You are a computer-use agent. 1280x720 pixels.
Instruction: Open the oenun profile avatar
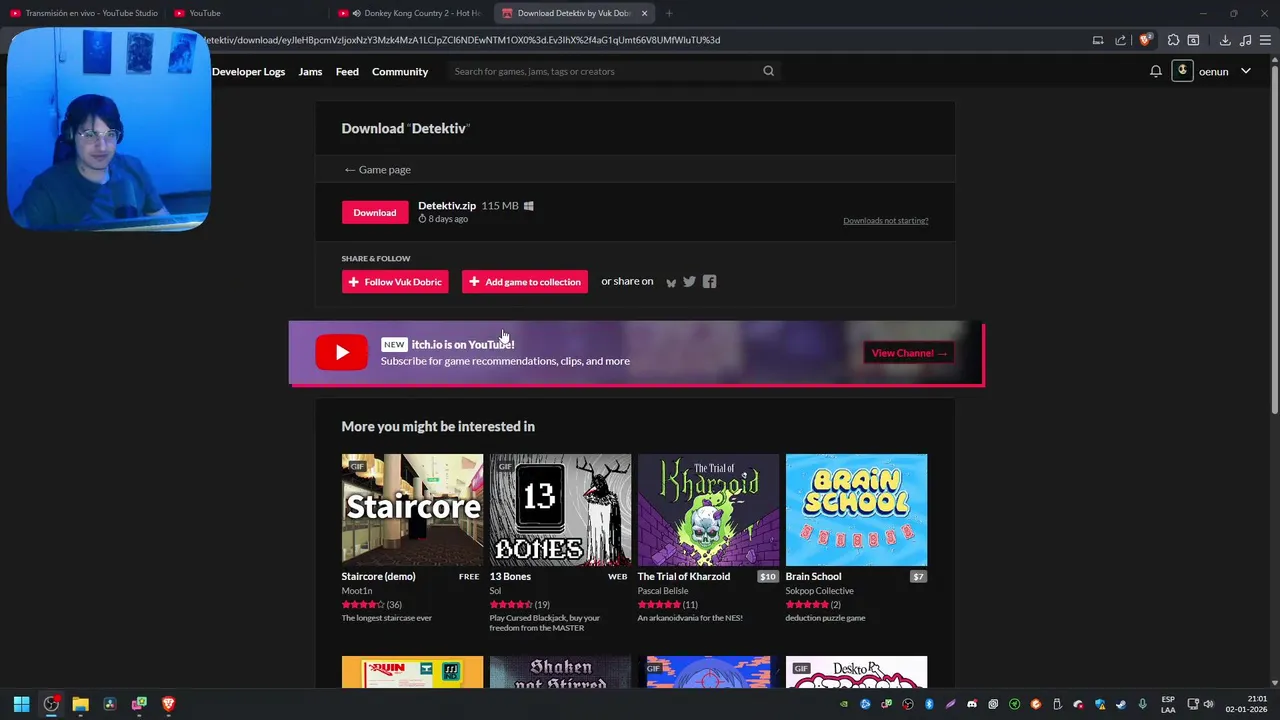click(1182, 71)
